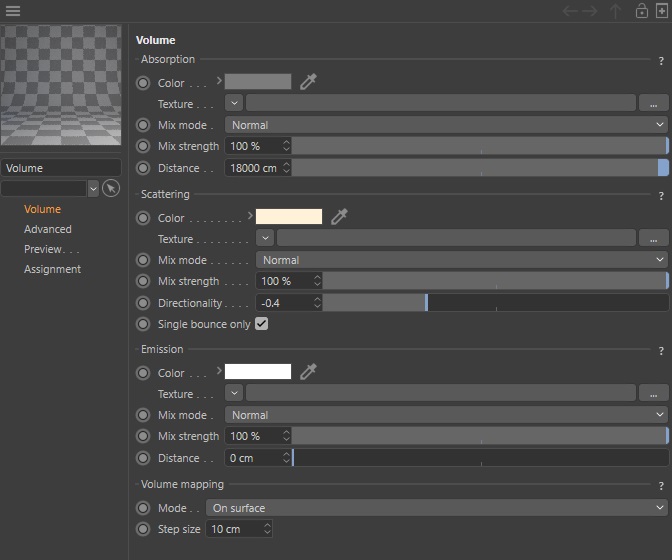672x560 pixels.
Task: Click Scattering Texture browse button
Action: 654,238
